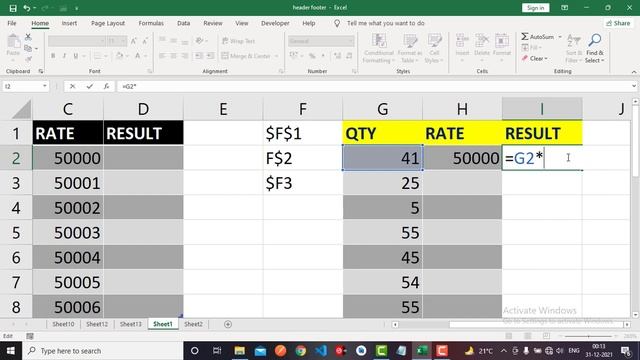Open Ribbon Display Options in title bar
The image size is (640, 360).
click(x=564, y=8)
